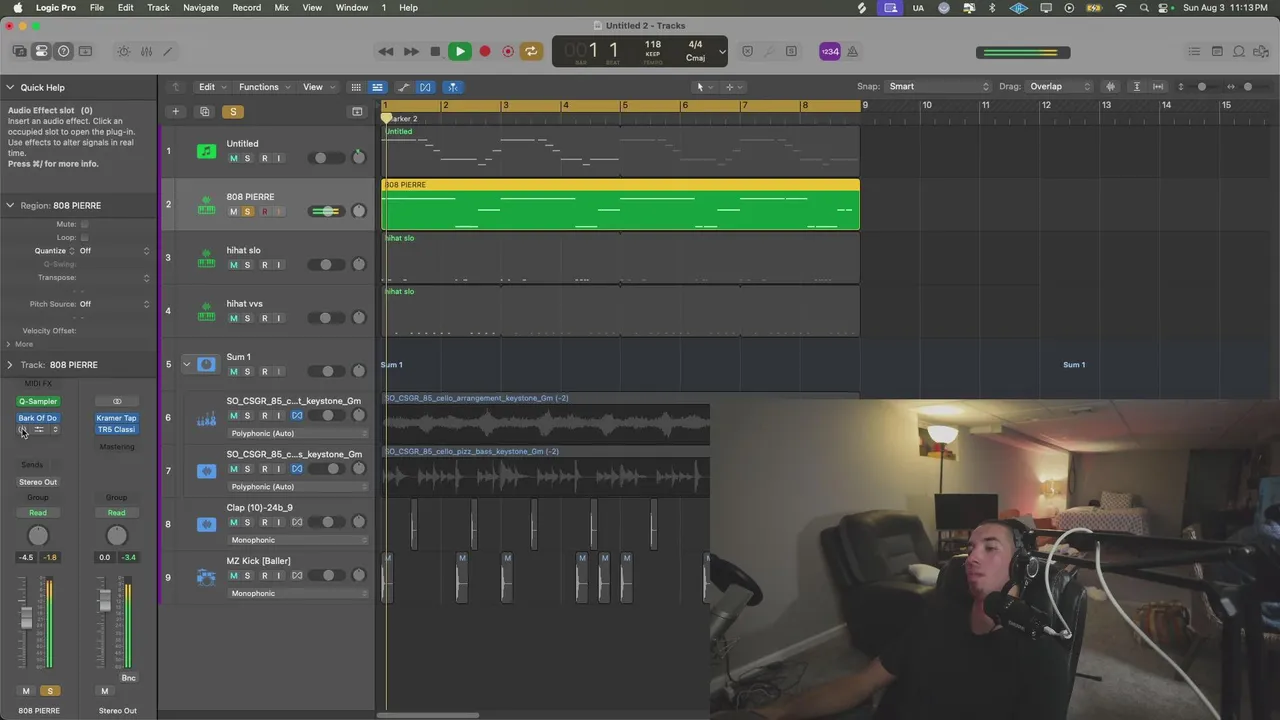Click the Stop transport button

tap(435, 51)
